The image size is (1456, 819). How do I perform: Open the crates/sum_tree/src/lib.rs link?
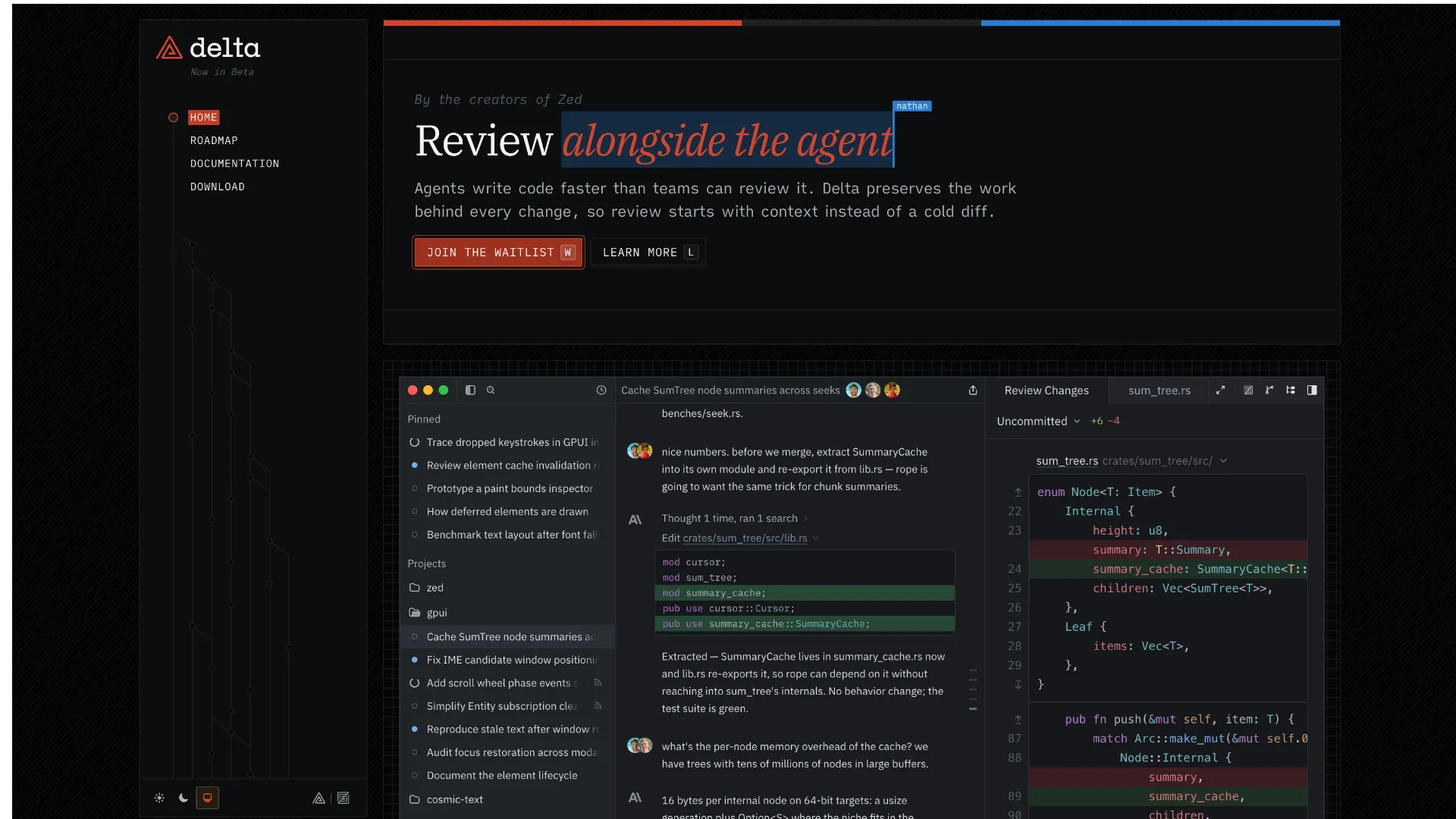745,538
